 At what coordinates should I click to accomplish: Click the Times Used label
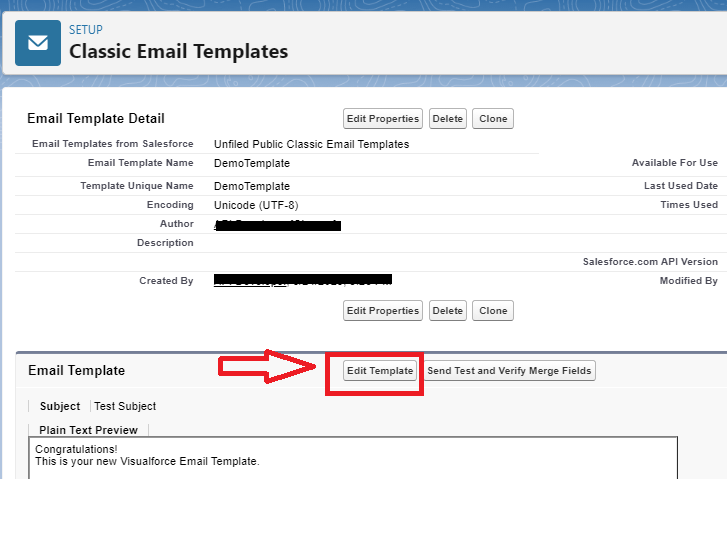[x=689, y=205]
